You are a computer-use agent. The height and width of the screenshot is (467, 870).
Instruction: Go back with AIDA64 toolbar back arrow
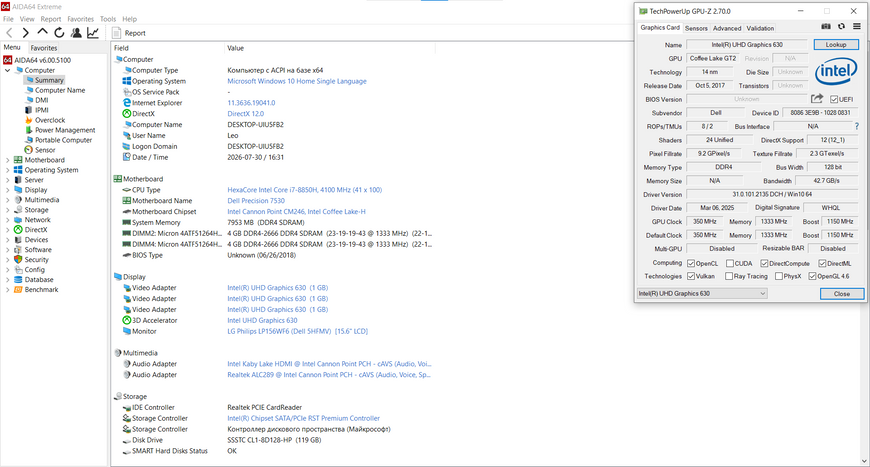pos(9,33)
